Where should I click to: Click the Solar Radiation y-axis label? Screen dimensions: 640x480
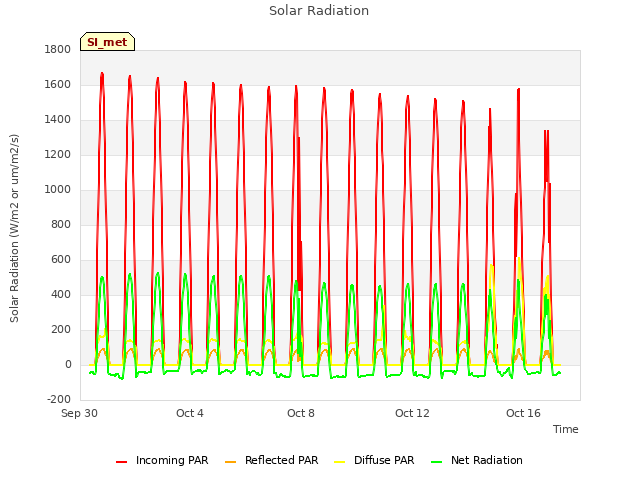click(14, 228)
